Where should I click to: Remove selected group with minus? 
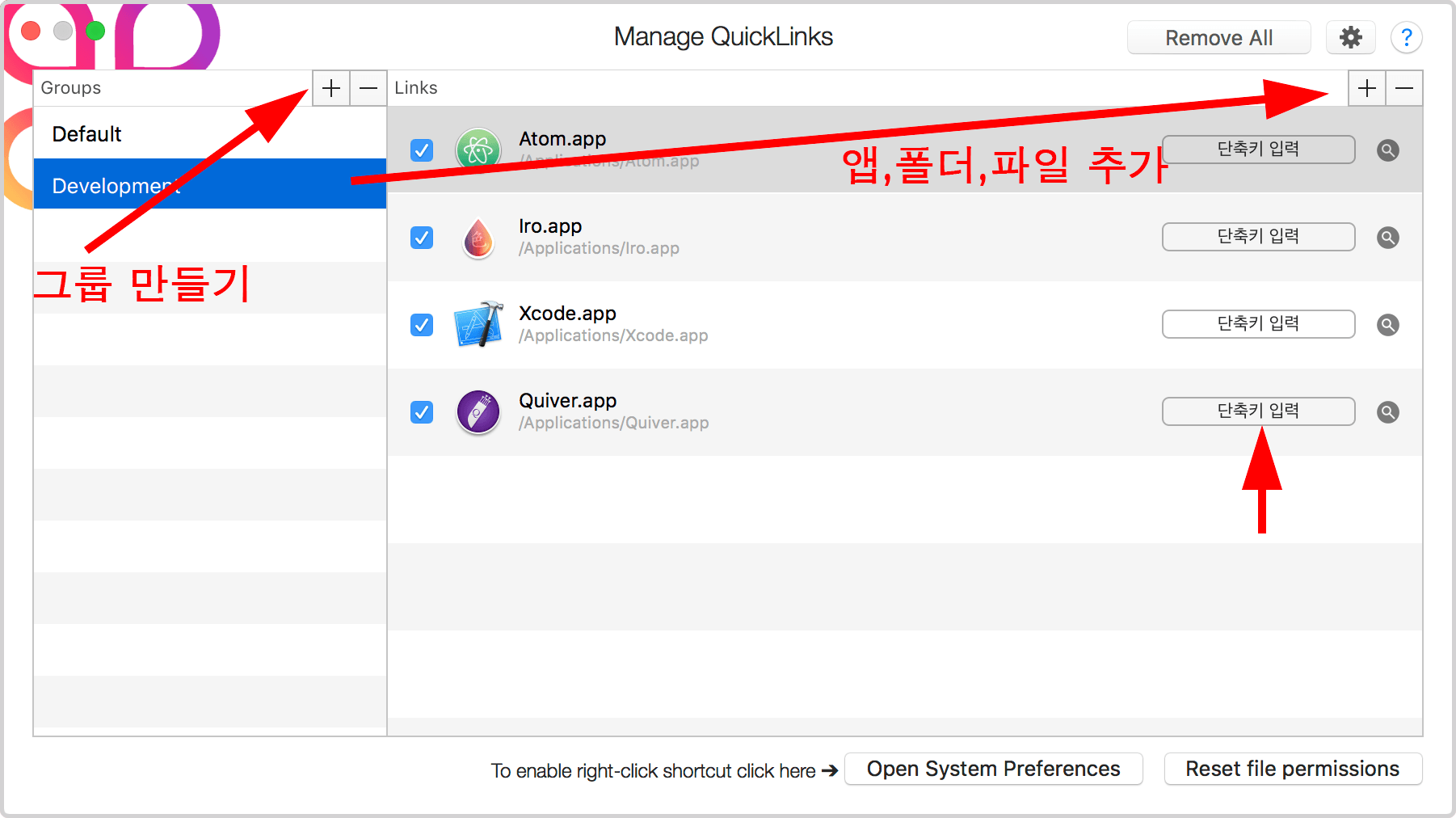(368, 88)
